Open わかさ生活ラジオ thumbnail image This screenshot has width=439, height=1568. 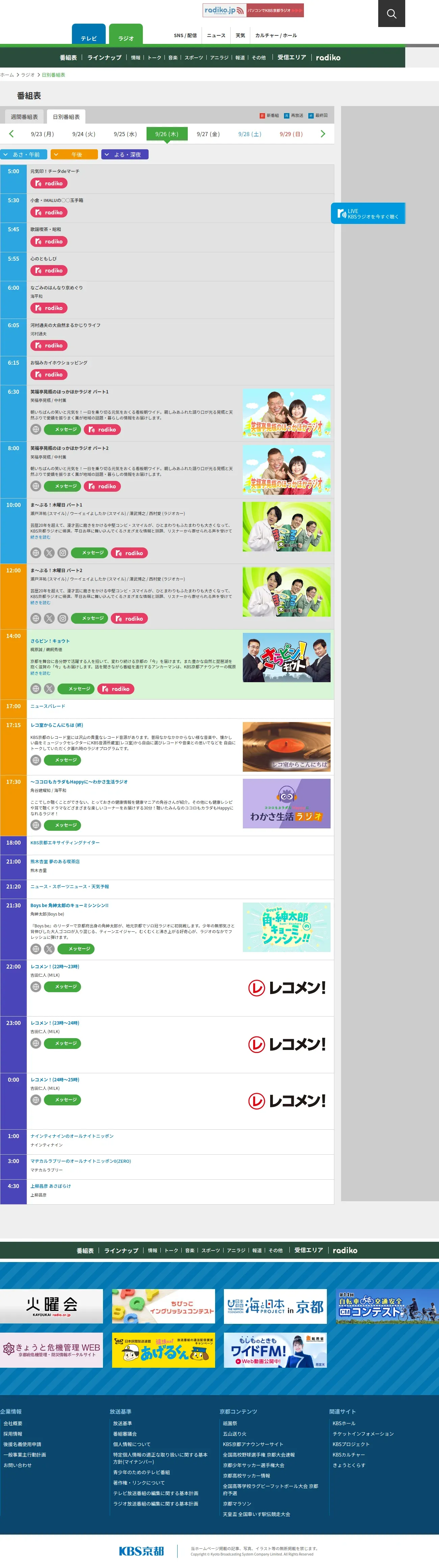(x=287, y=803)
